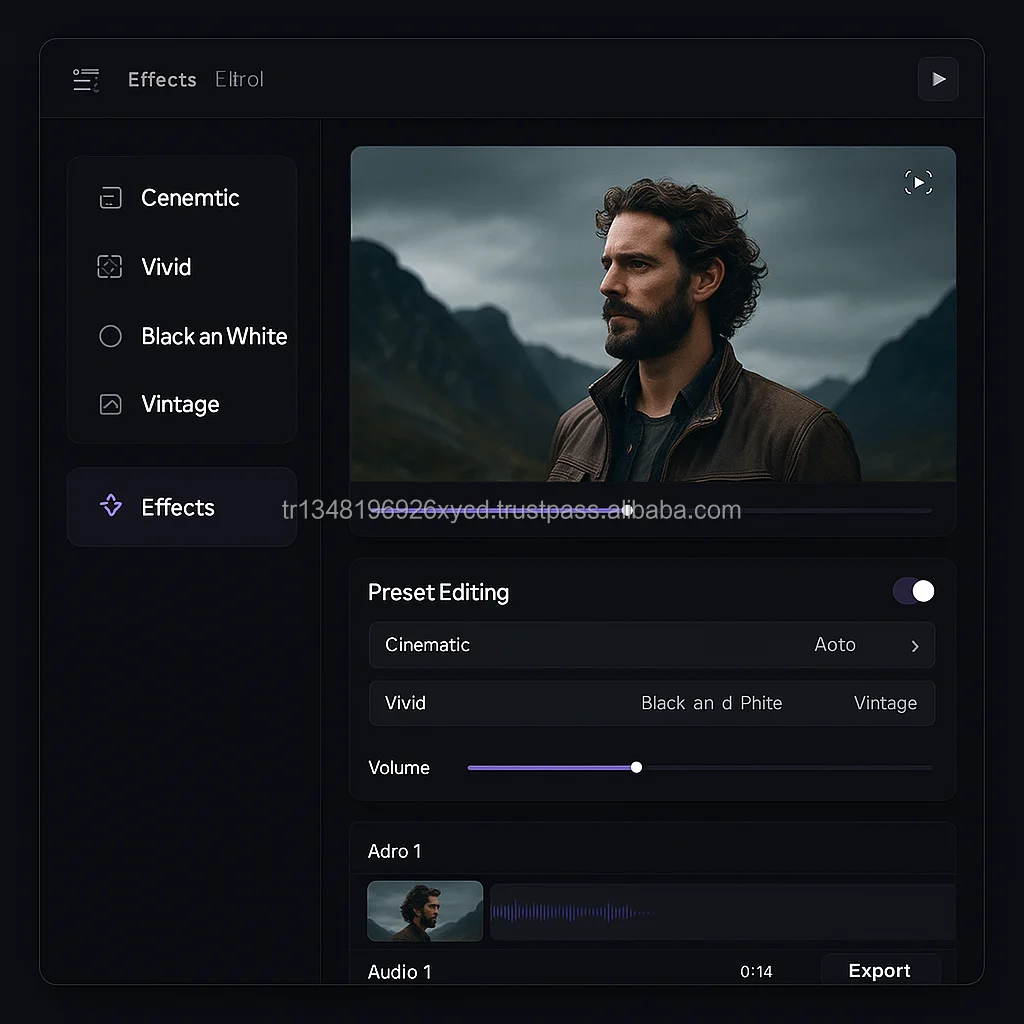This screenshot has width=1024, height=1024.
Task: Click the Vivid preset icon in sidebar
Action: [110, 266]
